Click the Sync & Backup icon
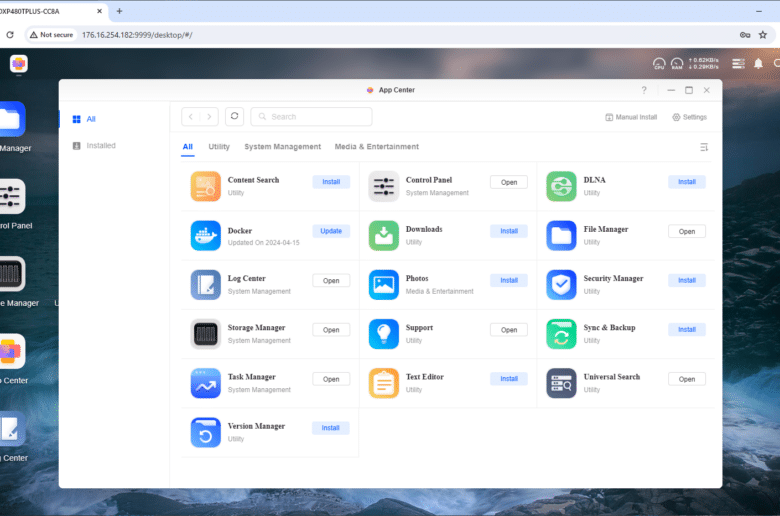The height and width of the screenshot is (516, 780). point(561,334)
